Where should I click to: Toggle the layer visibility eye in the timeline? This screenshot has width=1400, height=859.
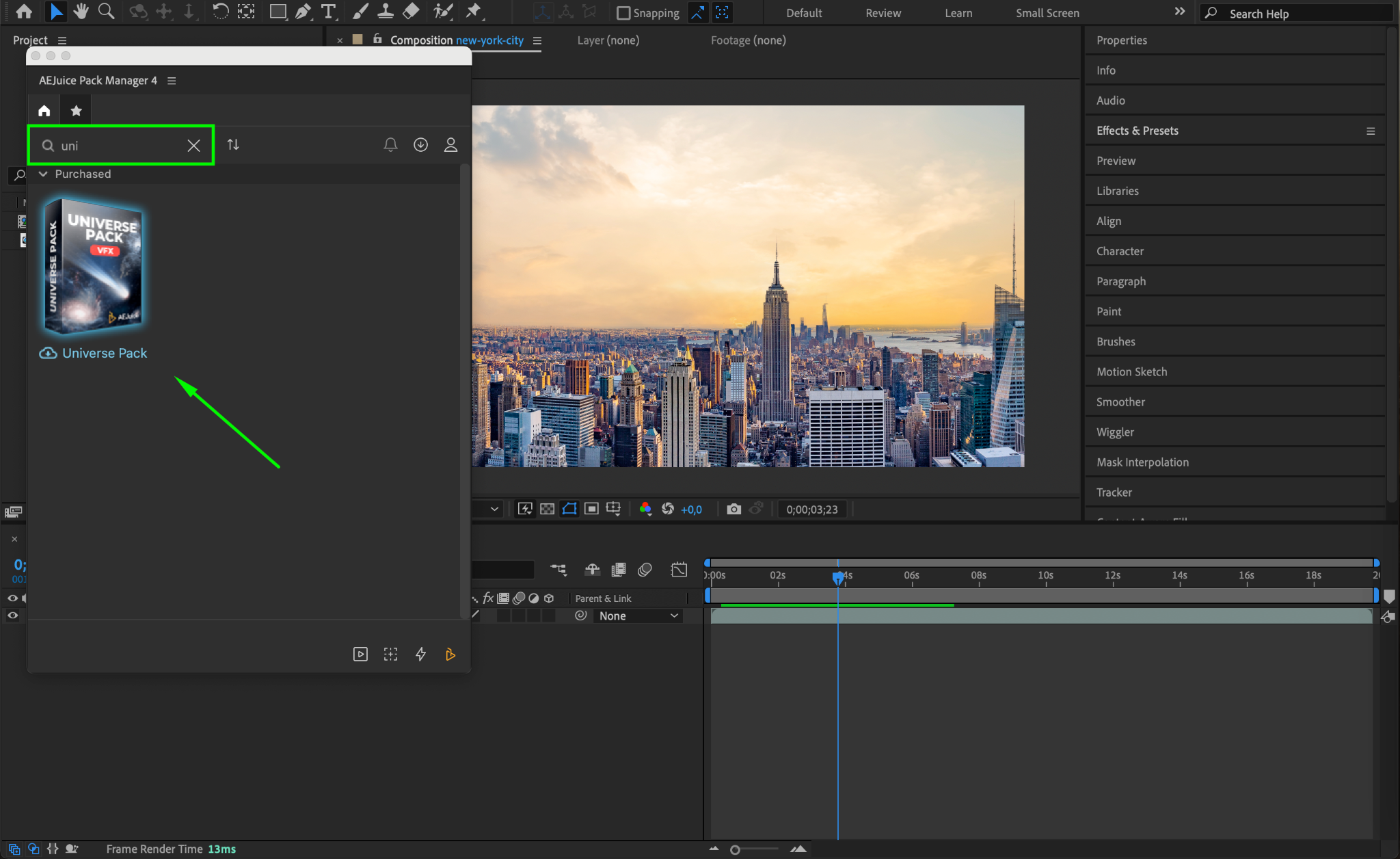click(12, 616)
